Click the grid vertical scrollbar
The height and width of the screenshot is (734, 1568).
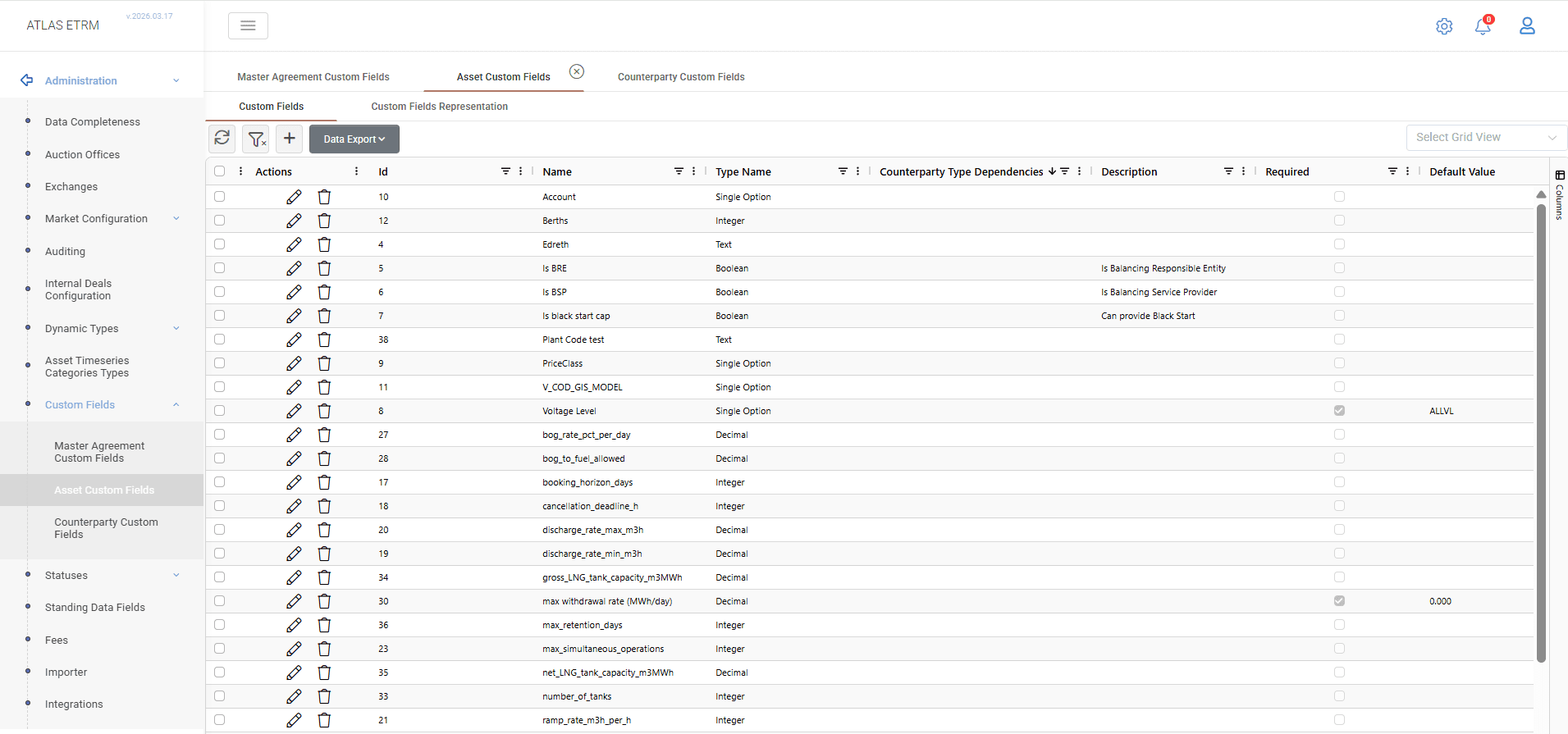coord(1541,431)
